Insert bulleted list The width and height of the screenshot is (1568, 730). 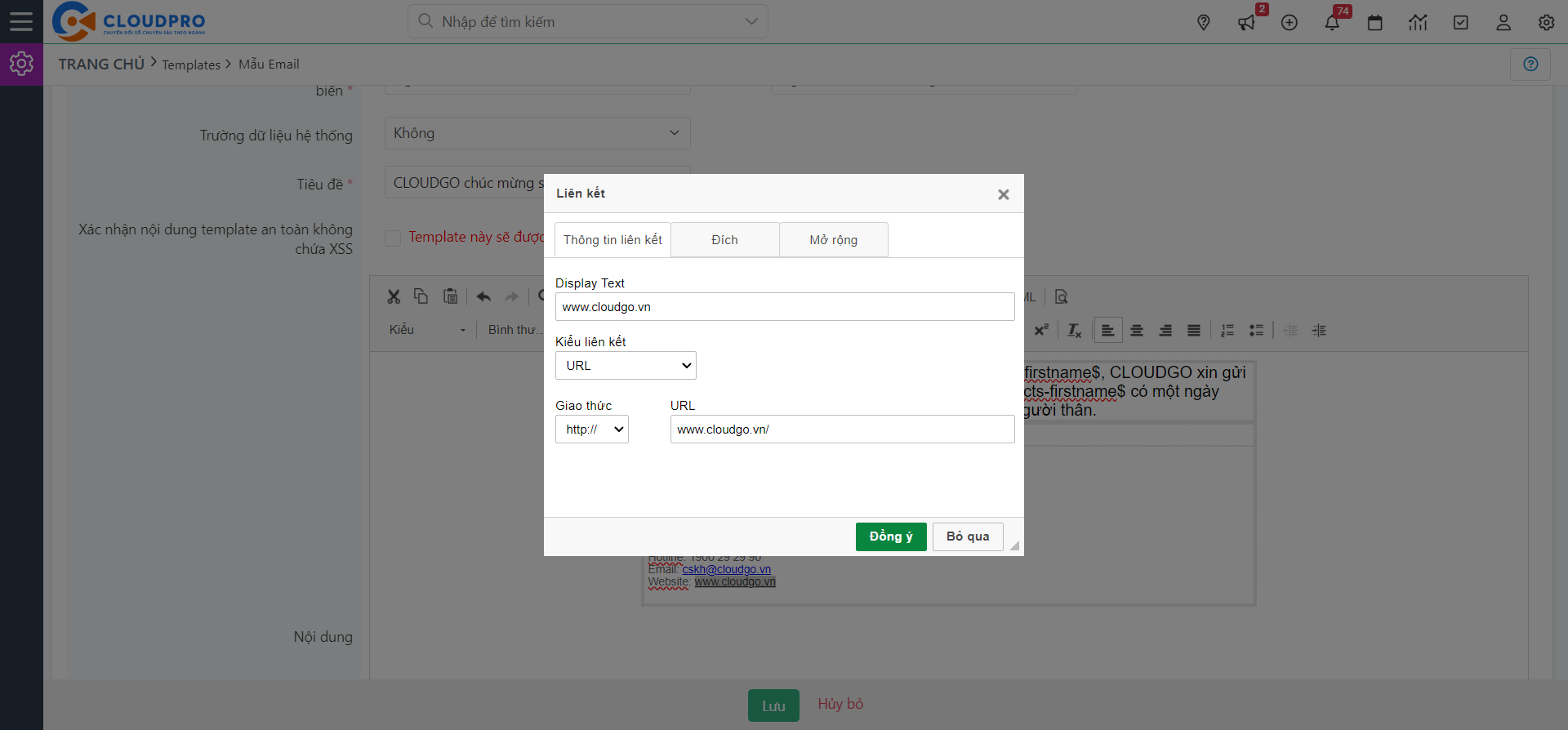[1256, 330]
